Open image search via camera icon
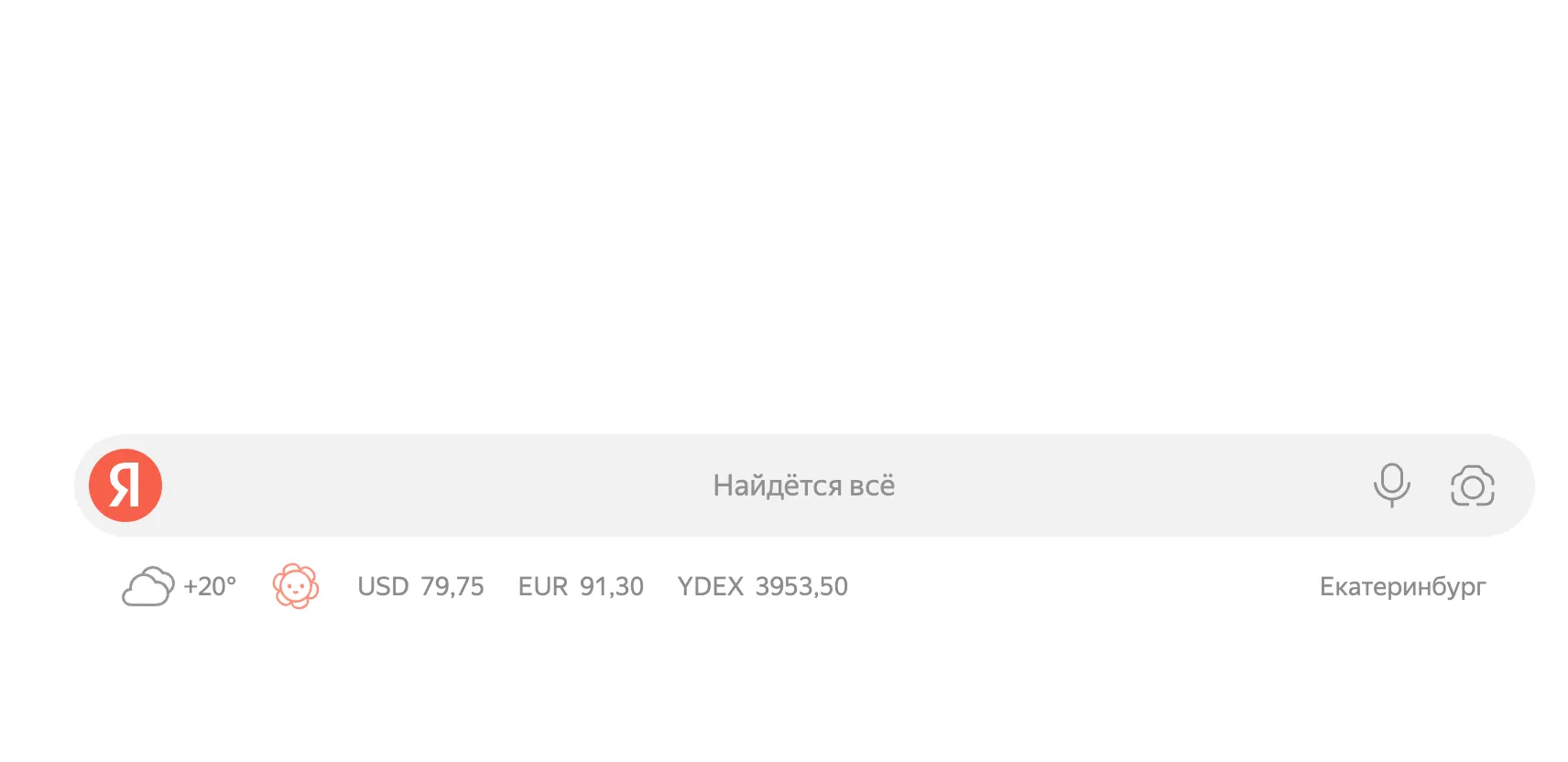Viewport: 1568px width, 762px height. pyautogui.click(x=1472, y=485)
